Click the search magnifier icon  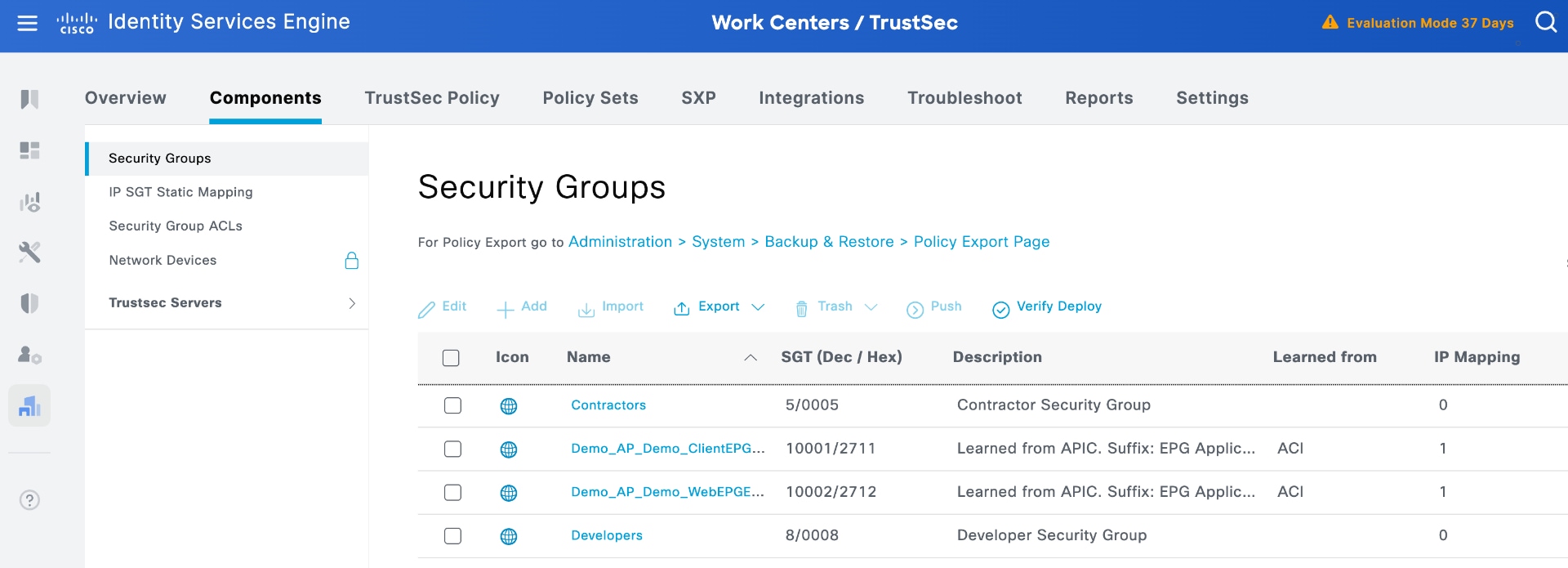[x=1546, y=22]
